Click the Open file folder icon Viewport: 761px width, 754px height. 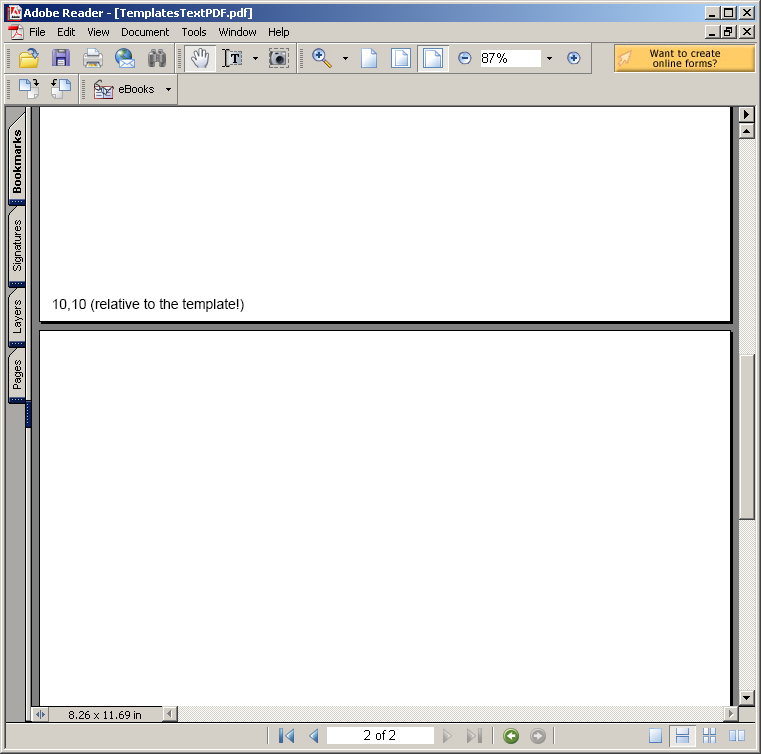click(x=29, y=58)
